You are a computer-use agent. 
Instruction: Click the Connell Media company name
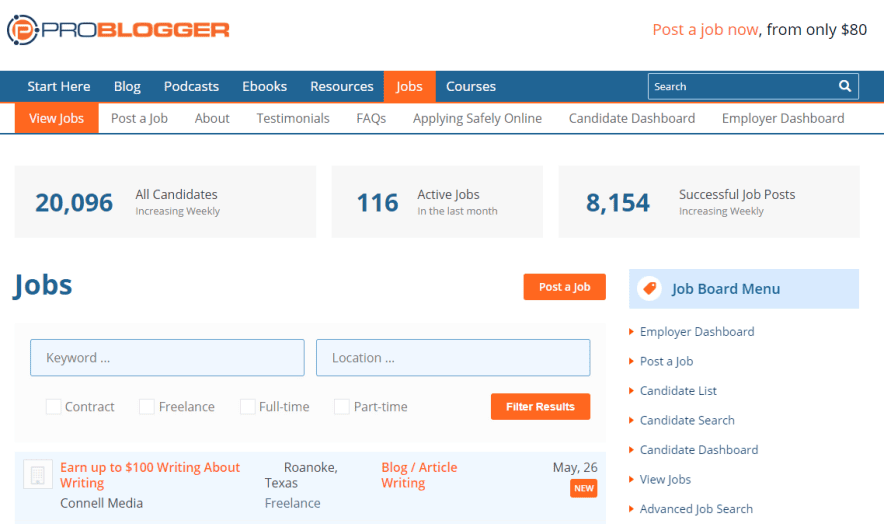pos(101,503)
